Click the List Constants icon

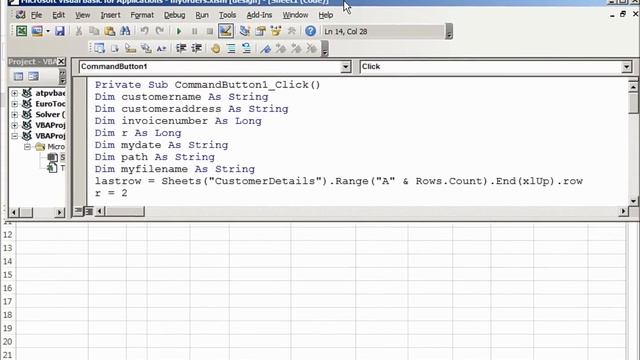click(115, 49)
